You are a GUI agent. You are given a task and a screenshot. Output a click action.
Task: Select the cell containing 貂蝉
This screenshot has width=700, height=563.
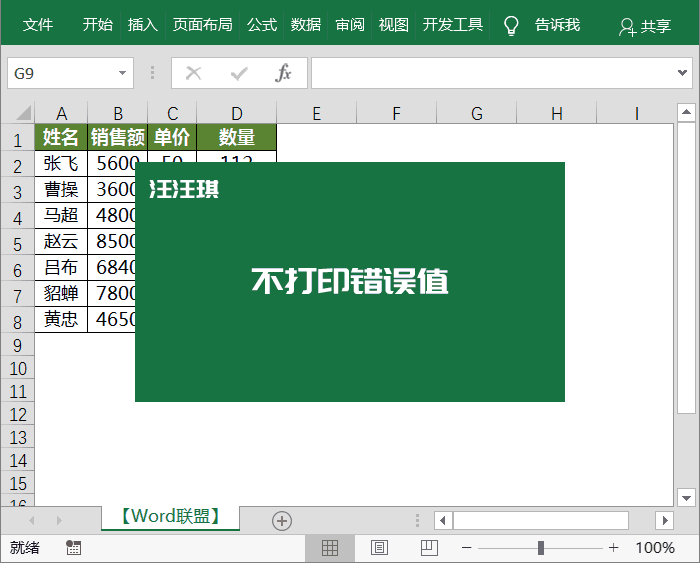click(x=61, y=293)
